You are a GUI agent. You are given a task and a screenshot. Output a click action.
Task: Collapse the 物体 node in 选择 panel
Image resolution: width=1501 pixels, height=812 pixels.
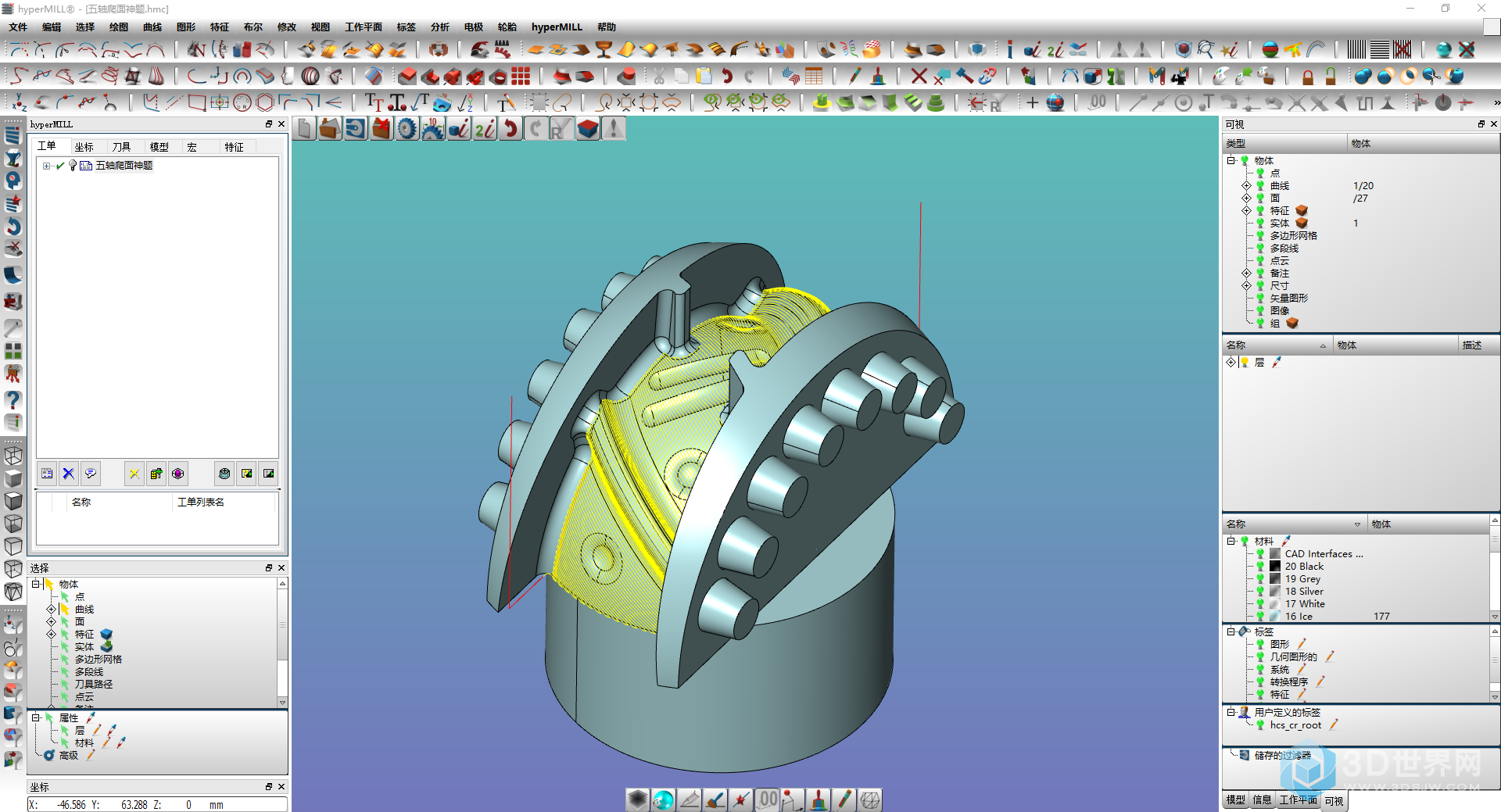35,584
